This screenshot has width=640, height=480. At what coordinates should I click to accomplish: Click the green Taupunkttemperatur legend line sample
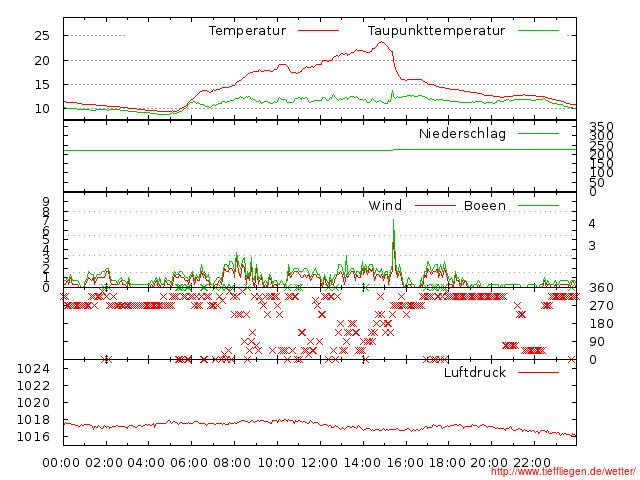[538, 31]
